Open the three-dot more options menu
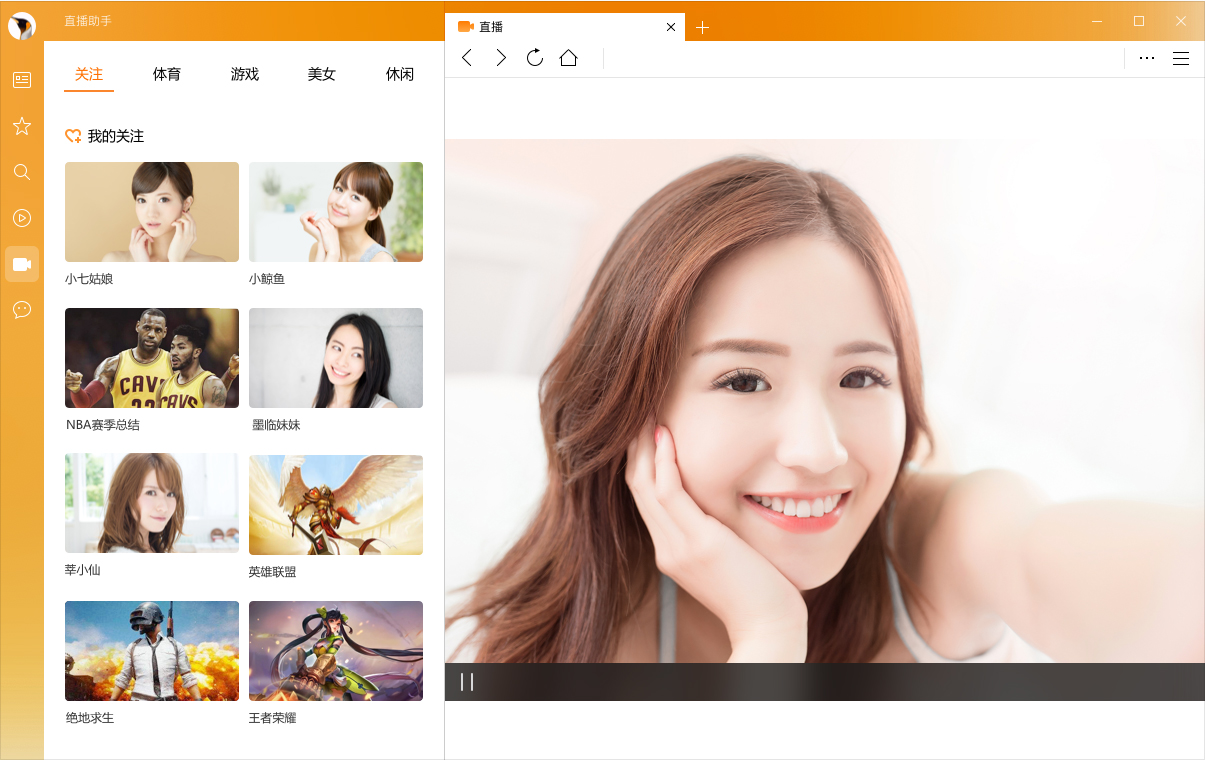The height and width of the screenshot is (760, 1205). point(1147,58)
